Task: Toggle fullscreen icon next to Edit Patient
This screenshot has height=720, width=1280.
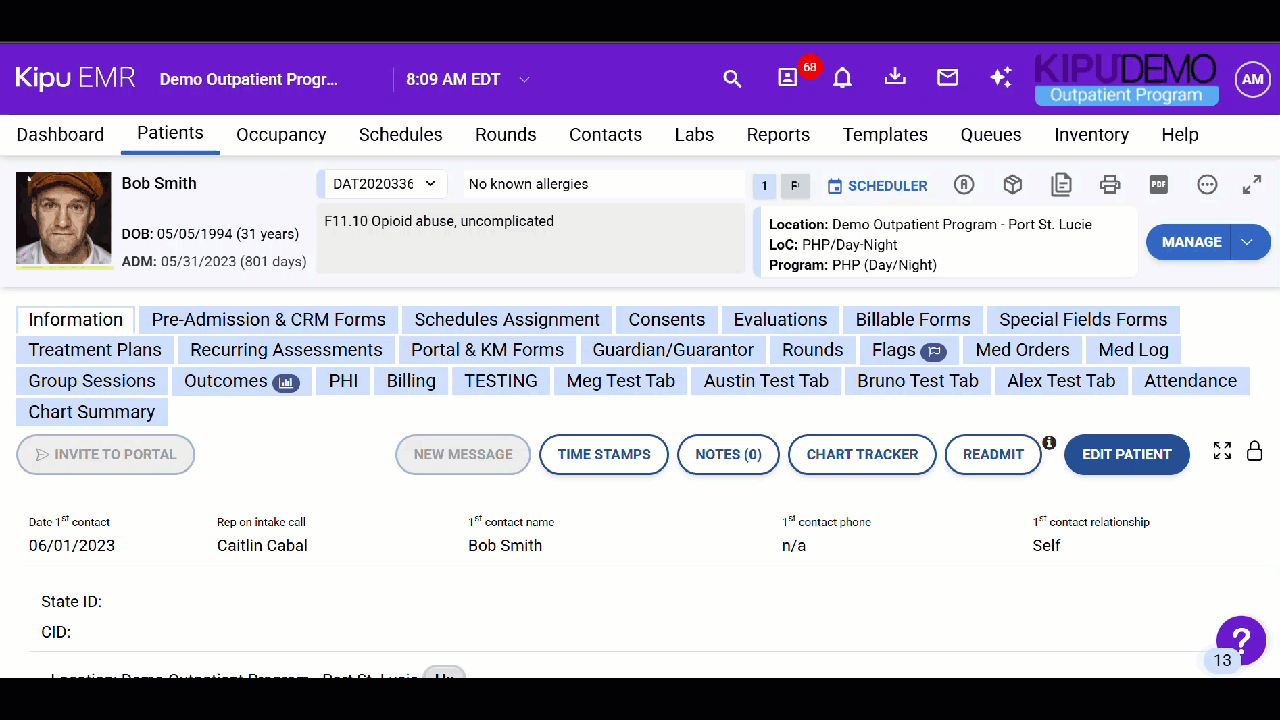Action: point(1222,451)
